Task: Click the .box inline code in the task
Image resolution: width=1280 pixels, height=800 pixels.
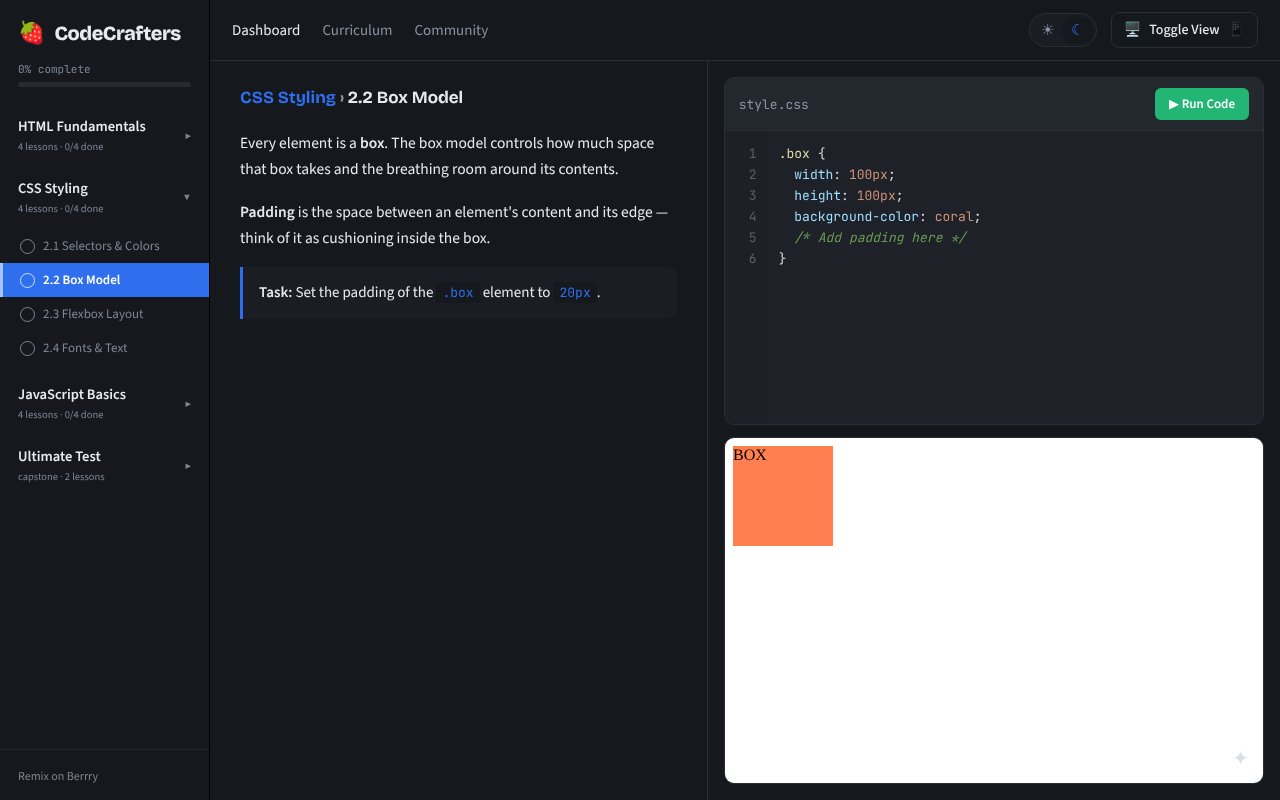Action: 458,293
